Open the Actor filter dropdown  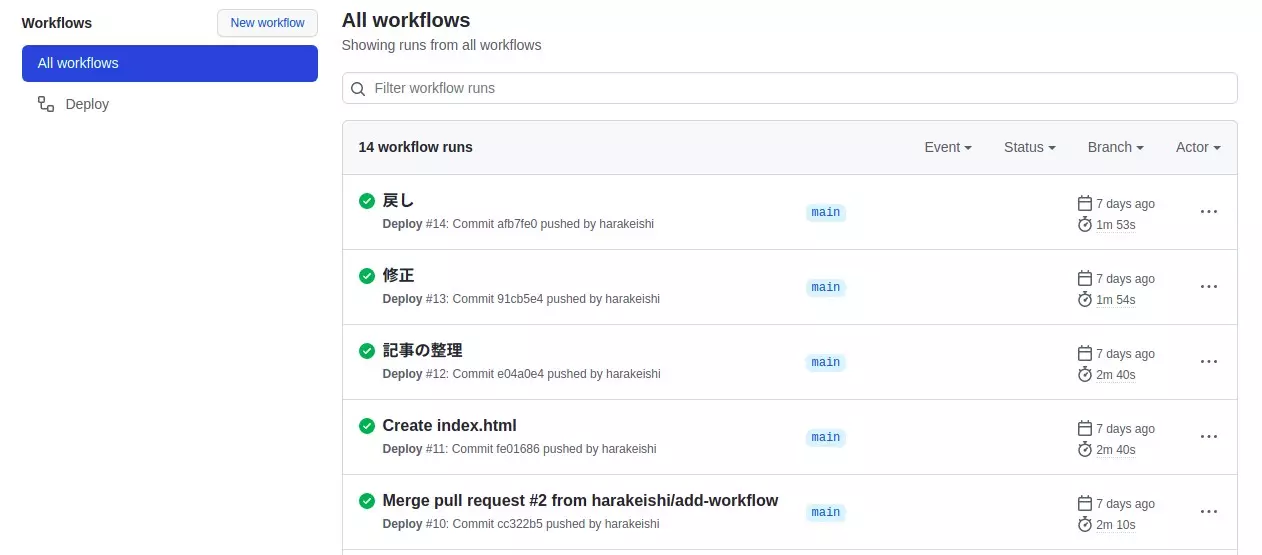click(1197, 147)
